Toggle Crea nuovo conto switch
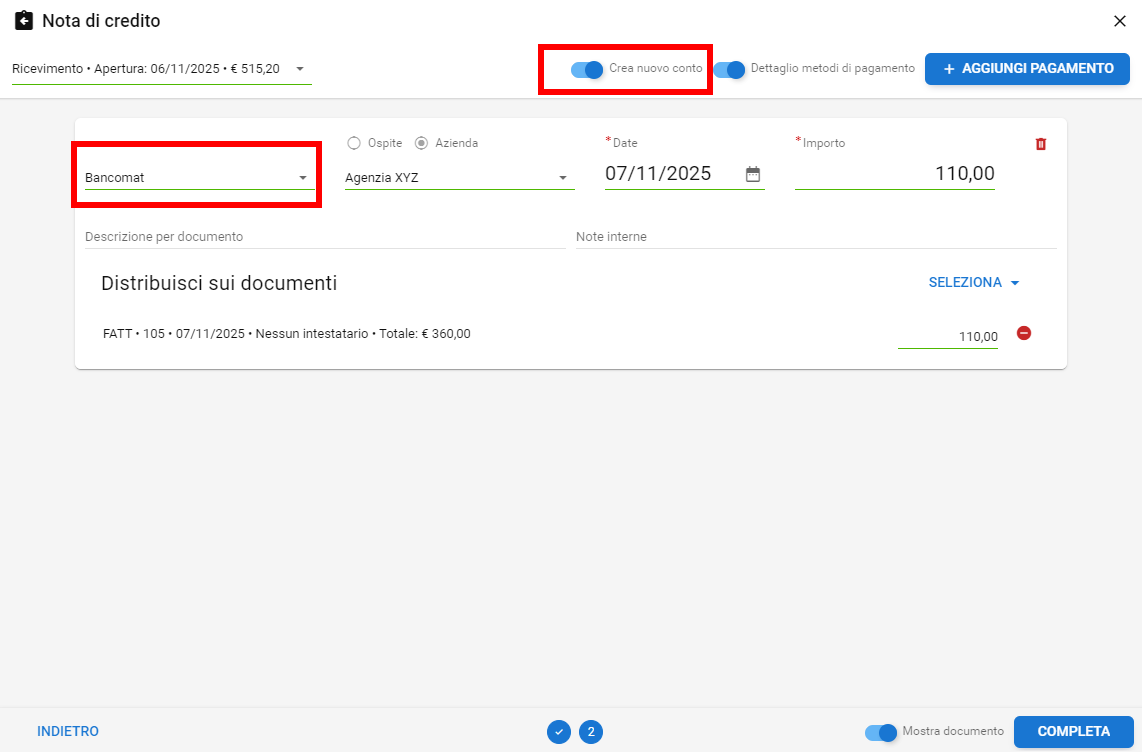The height and width of the screenshot is (752, 1142). click(x=587, y=69)
